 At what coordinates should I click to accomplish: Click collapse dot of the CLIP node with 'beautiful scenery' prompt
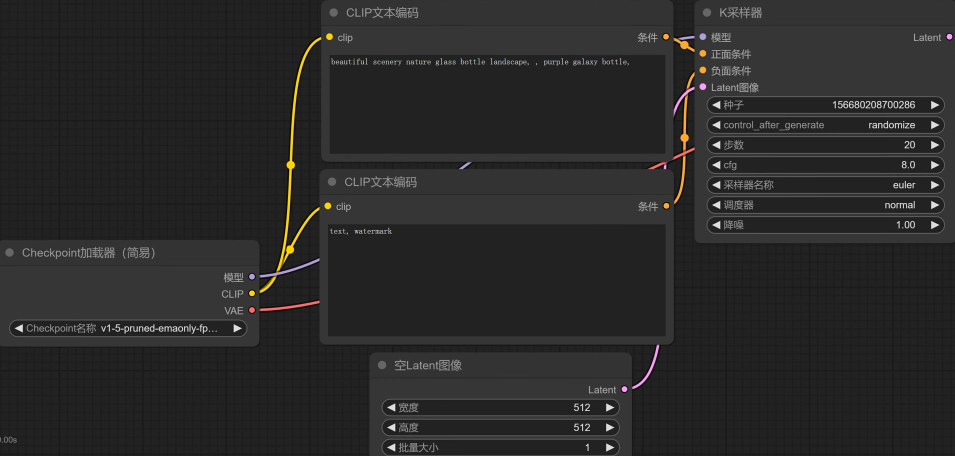333,12
